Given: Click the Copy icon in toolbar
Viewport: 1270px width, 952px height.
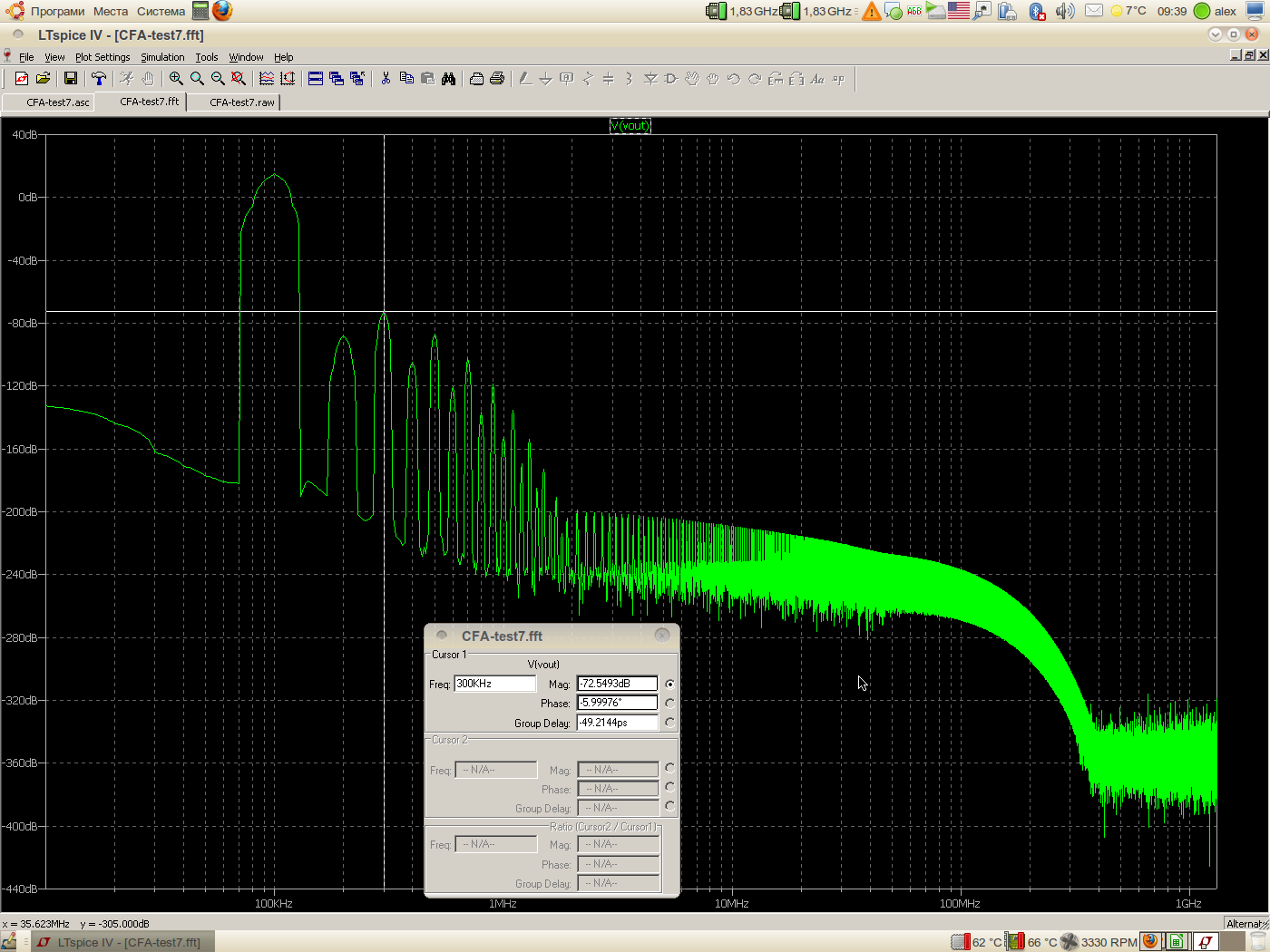Looking at the screenshot, I should (406, 79).
